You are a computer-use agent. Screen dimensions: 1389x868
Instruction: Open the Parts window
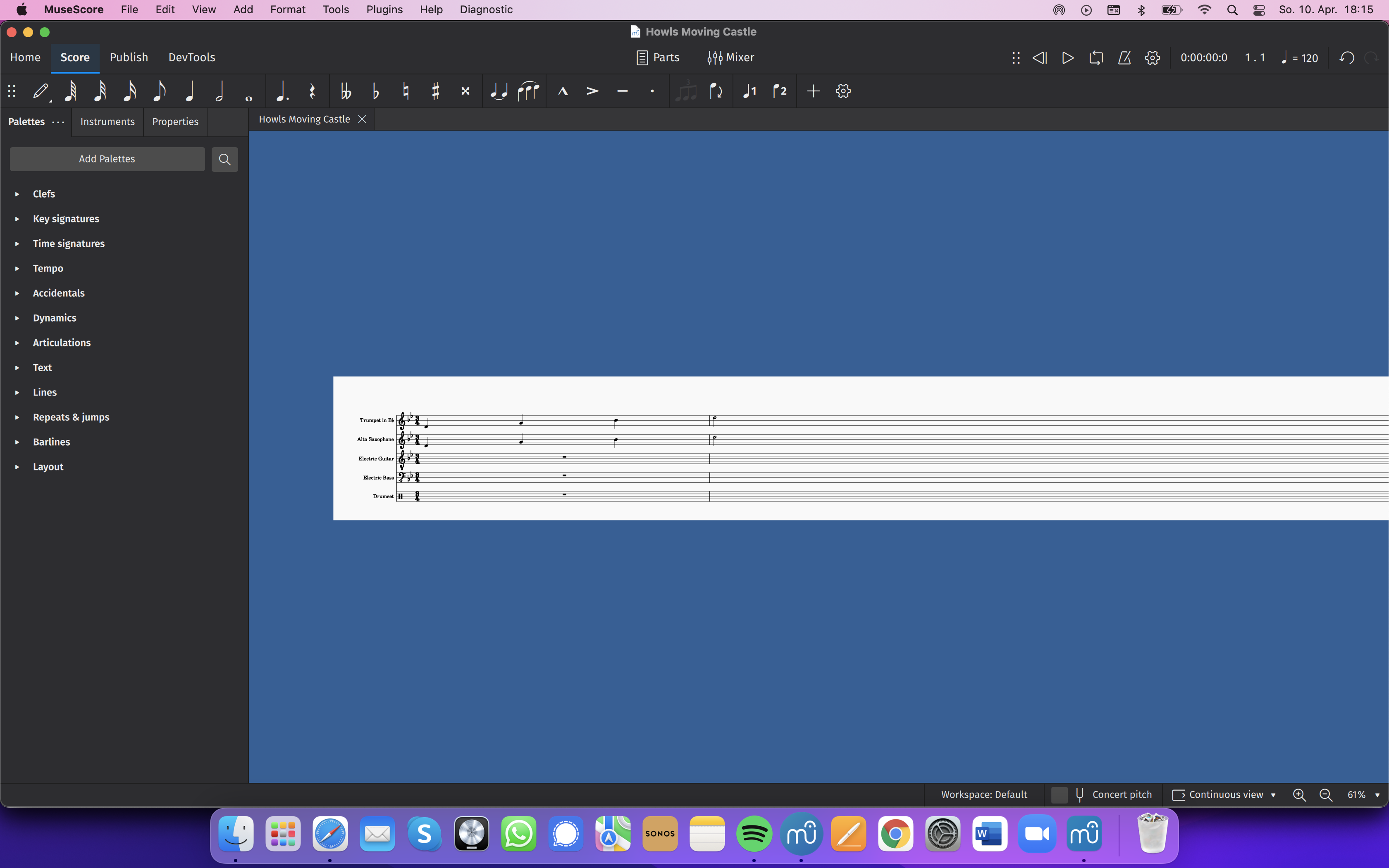tap(658, 57)
